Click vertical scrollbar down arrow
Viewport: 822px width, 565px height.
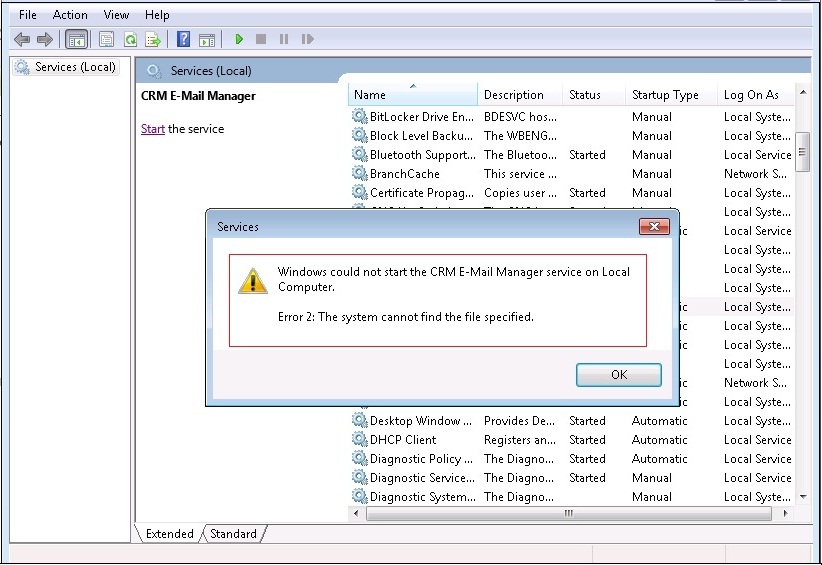click(x=803, y=496)
